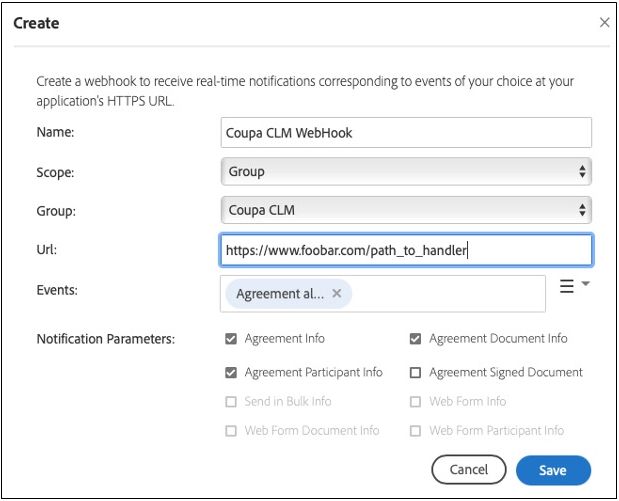Click the 'Scope:' label
The image size is (619, 501).
click(x=55, y=173)
